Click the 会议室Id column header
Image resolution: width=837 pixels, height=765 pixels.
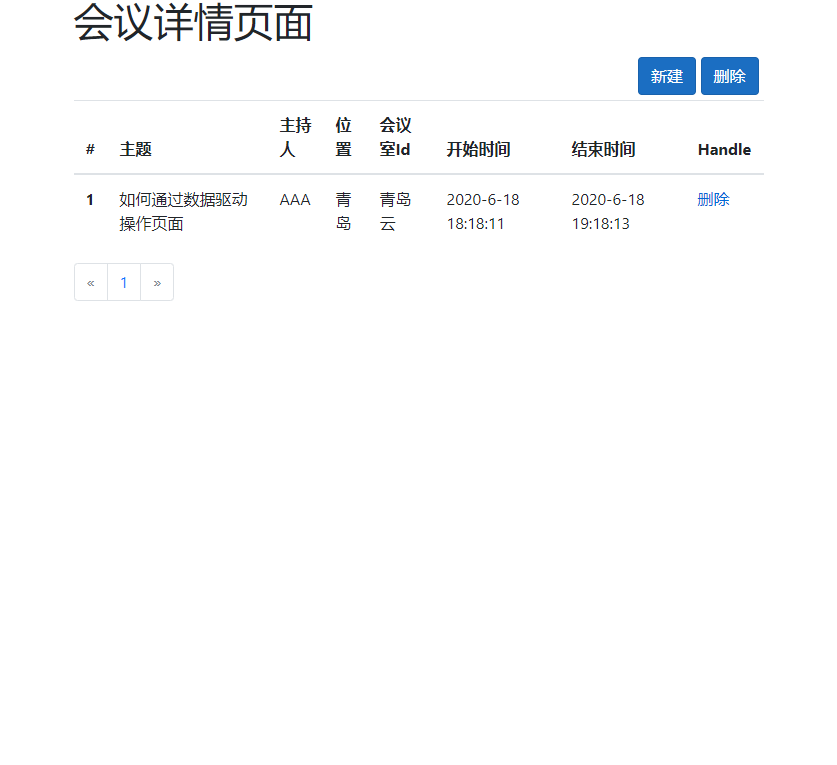tap(396, 137)
